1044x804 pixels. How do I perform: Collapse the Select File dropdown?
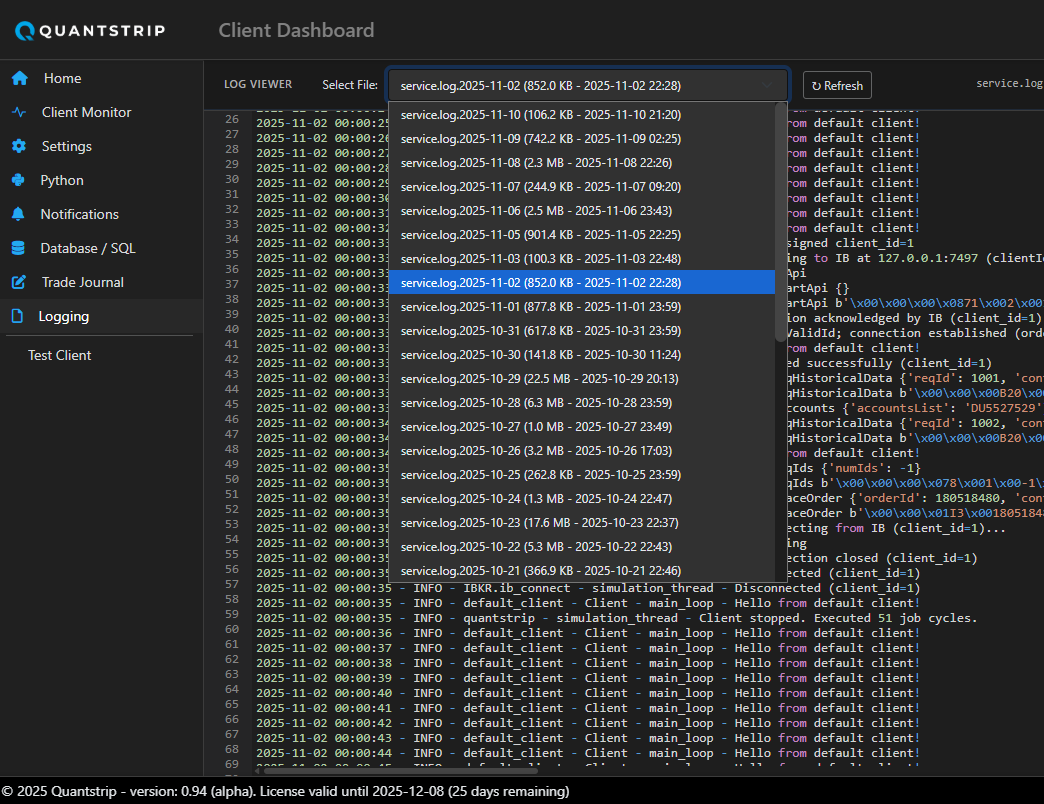click(x=588, y=85)
